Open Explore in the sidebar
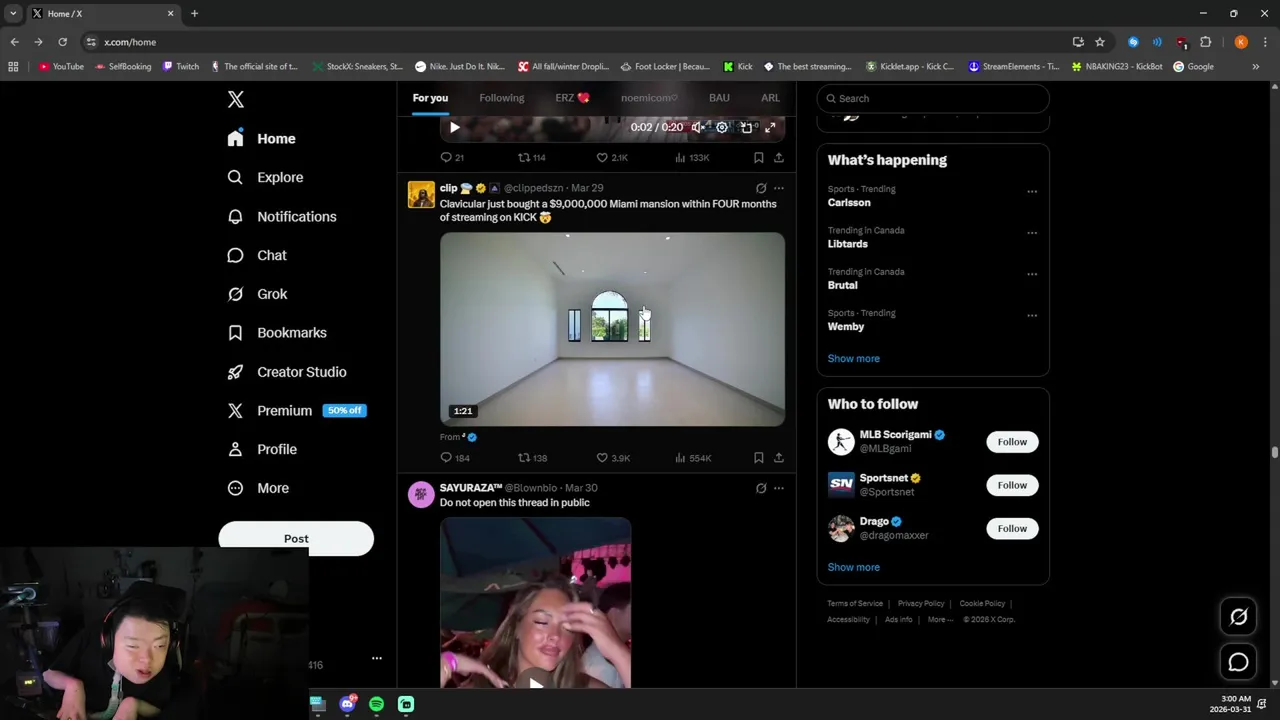Image resolution: width=1280 pixels, height=720 pixels. click(x=265, y=177)
